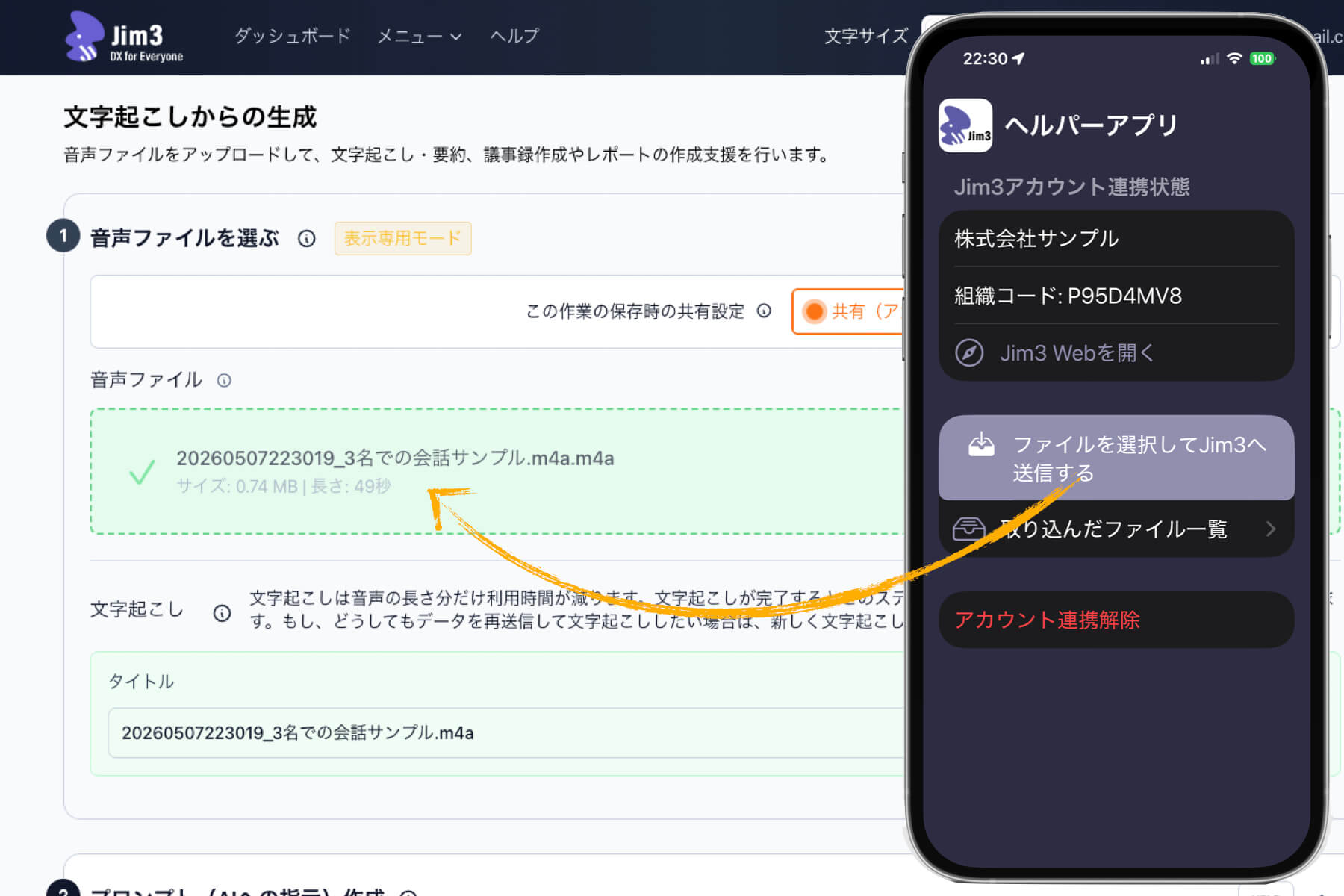Click the uploaded file name 20260507223019_3名での会話サンプル.m4a.m4a
Image resolution: width=1344 pixels, height=896 pixels.
395,458
